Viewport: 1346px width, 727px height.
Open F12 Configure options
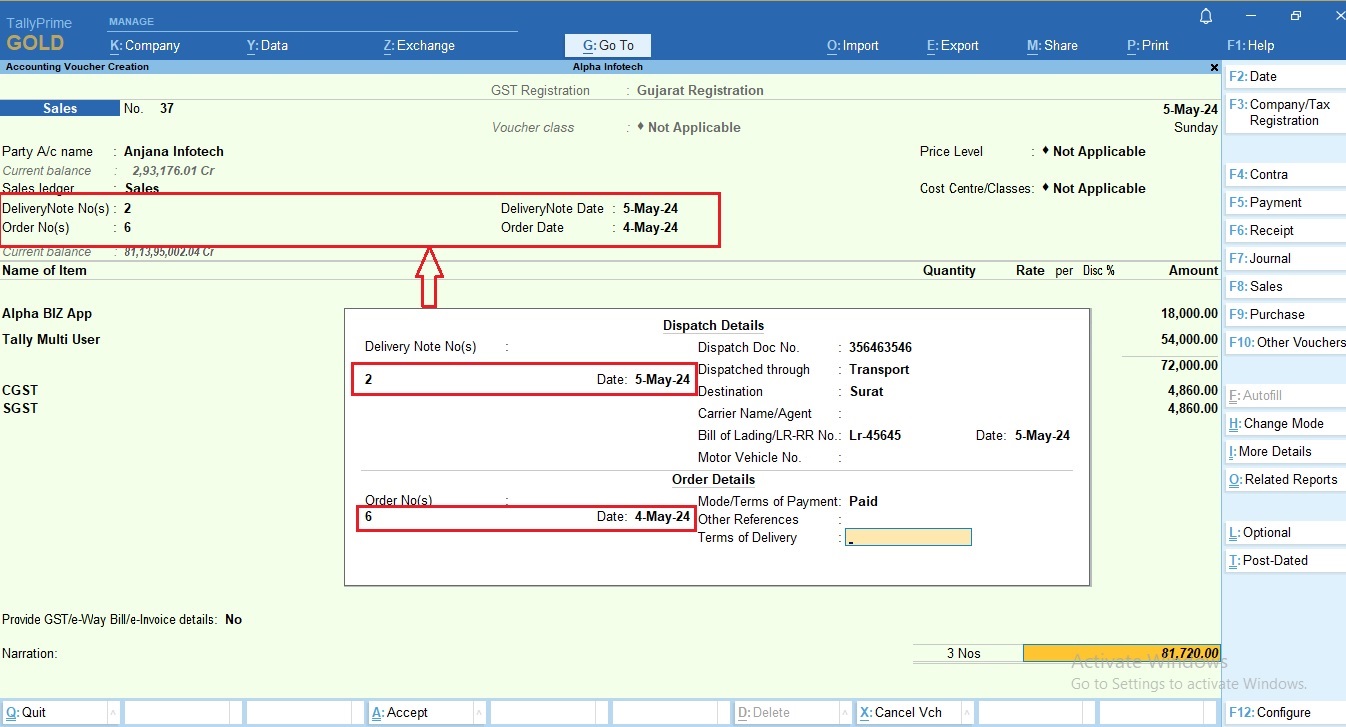[x=1271, y=712]
